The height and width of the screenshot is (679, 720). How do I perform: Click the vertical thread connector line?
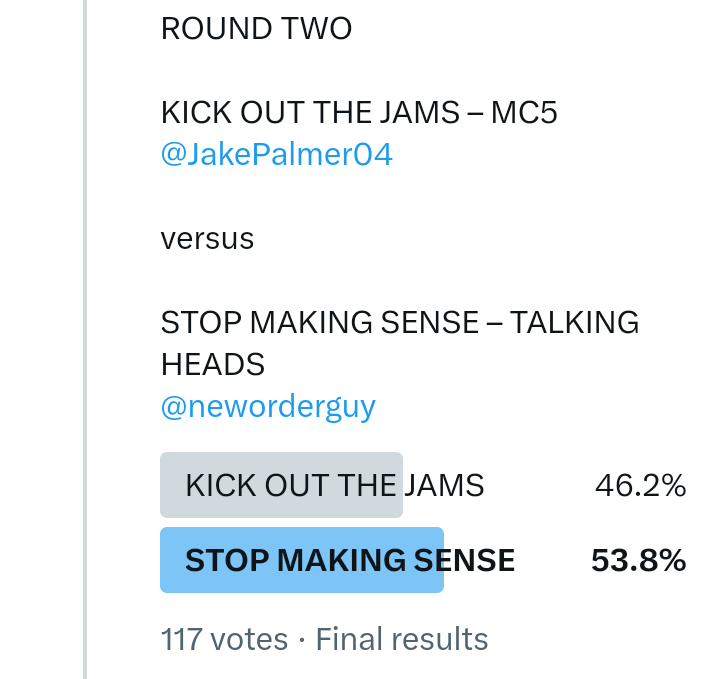click(85, 340)
